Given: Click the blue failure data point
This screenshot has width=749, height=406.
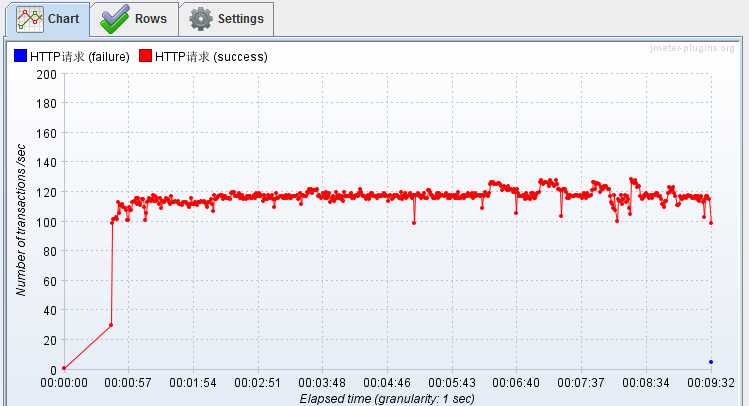Looking at the screenshot, I should coord(711,362).
